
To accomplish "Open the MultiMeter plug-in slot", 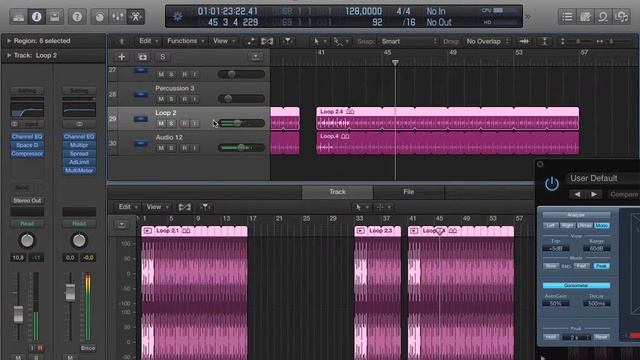I will [x=79, y=171].
